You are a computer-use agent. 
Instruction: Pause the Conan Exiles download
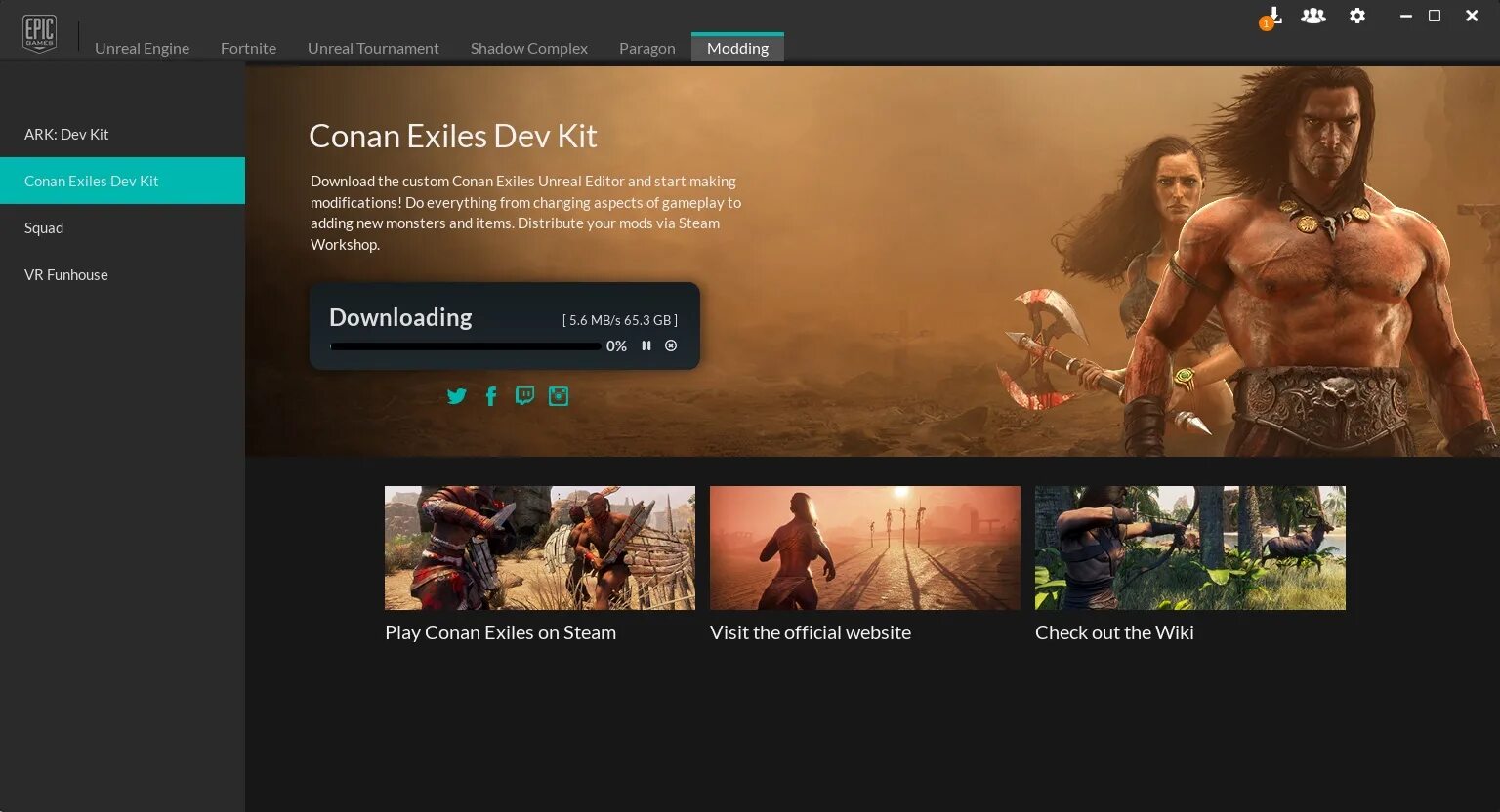646,345
